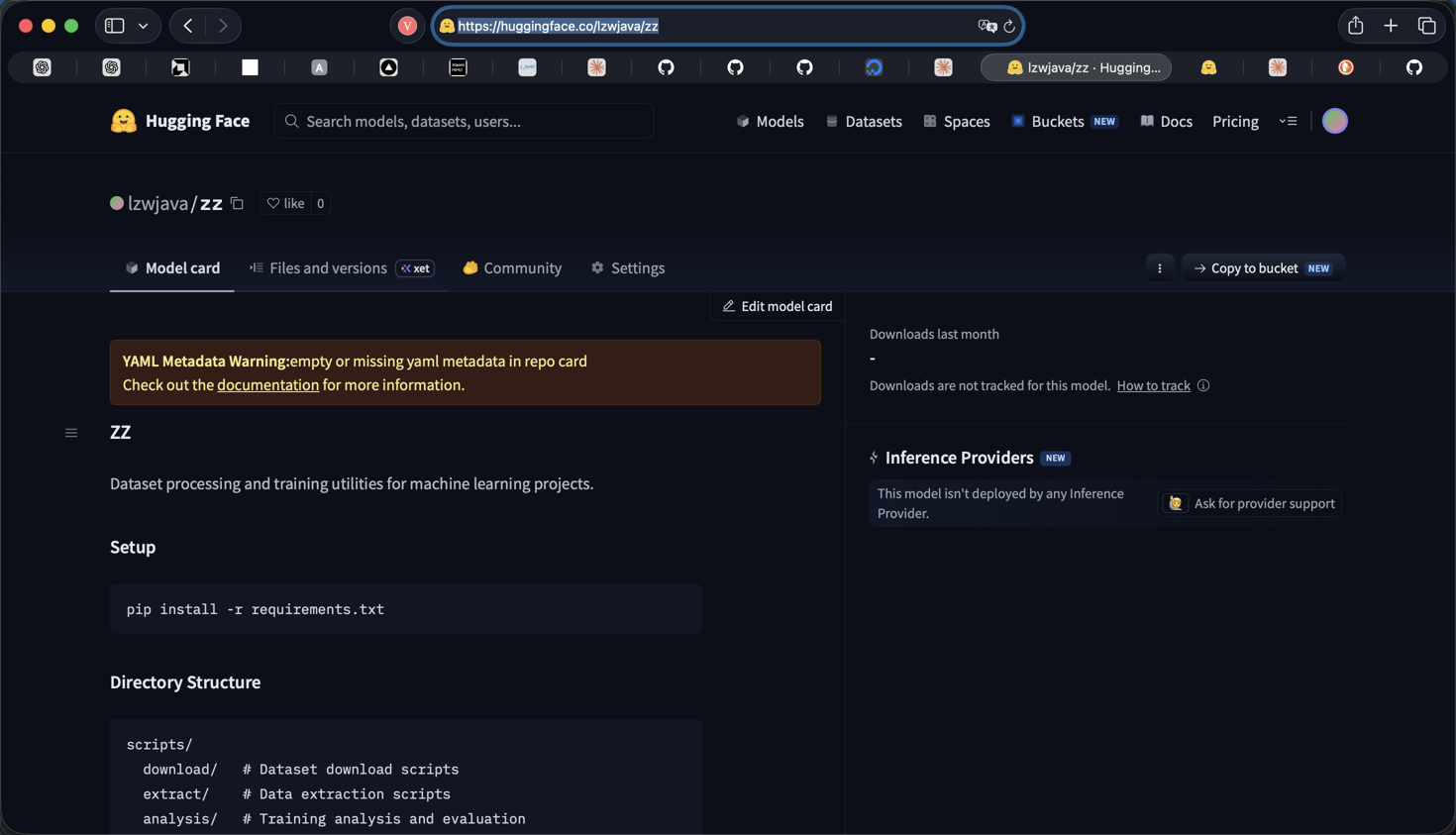Viewport: 1456px width, 835px height.
Task: Open the Share icon in Safari toolbar
Action: pos(1355,26)
